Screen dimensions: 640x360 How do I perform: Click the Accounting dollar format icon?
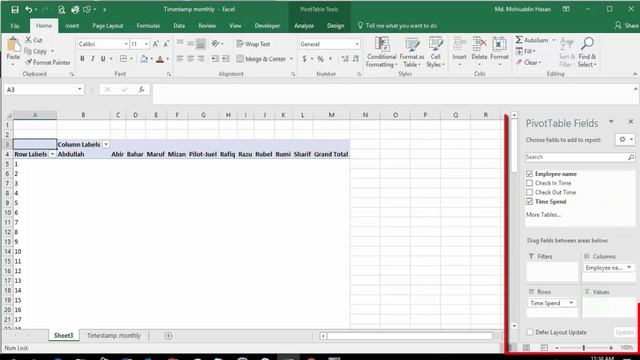coord(304,59)
